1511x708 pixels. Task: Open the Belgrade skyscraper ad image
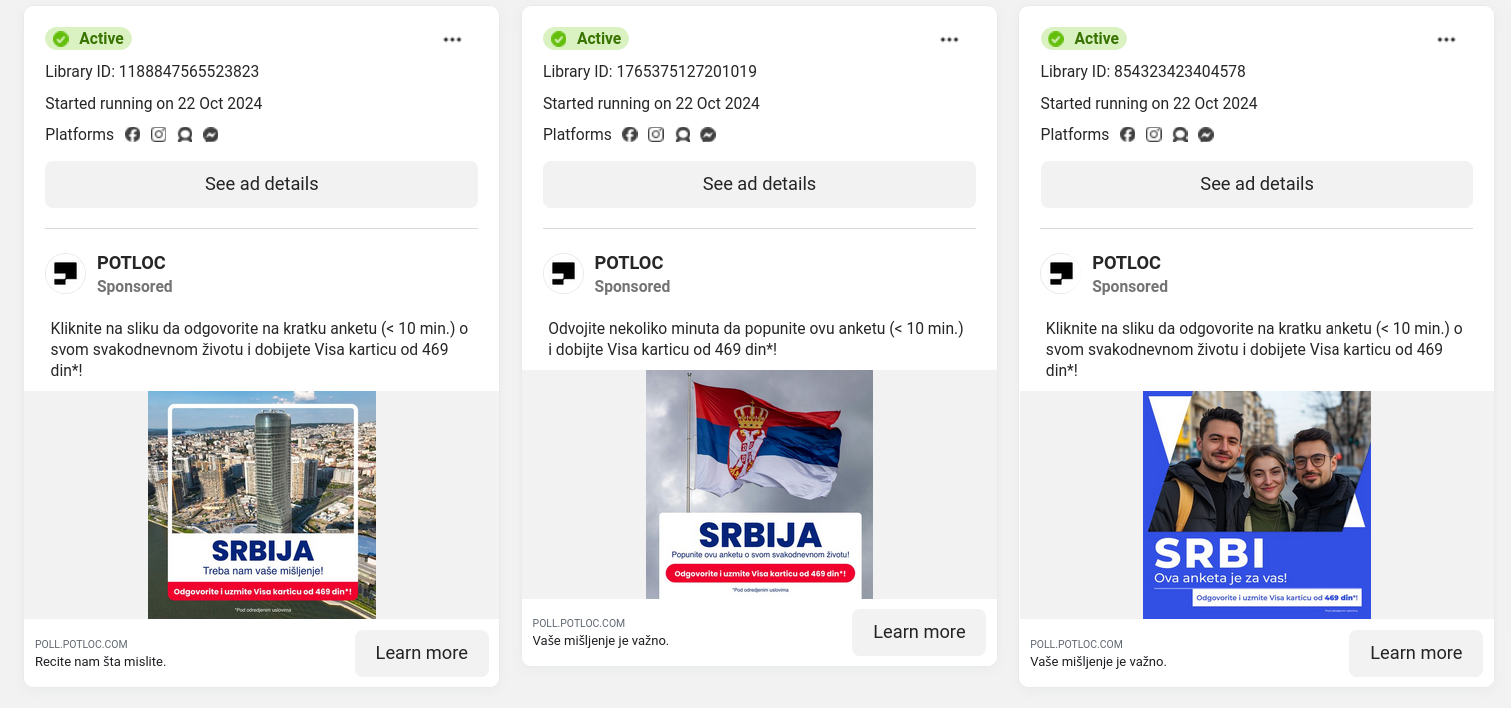[262, 505]
